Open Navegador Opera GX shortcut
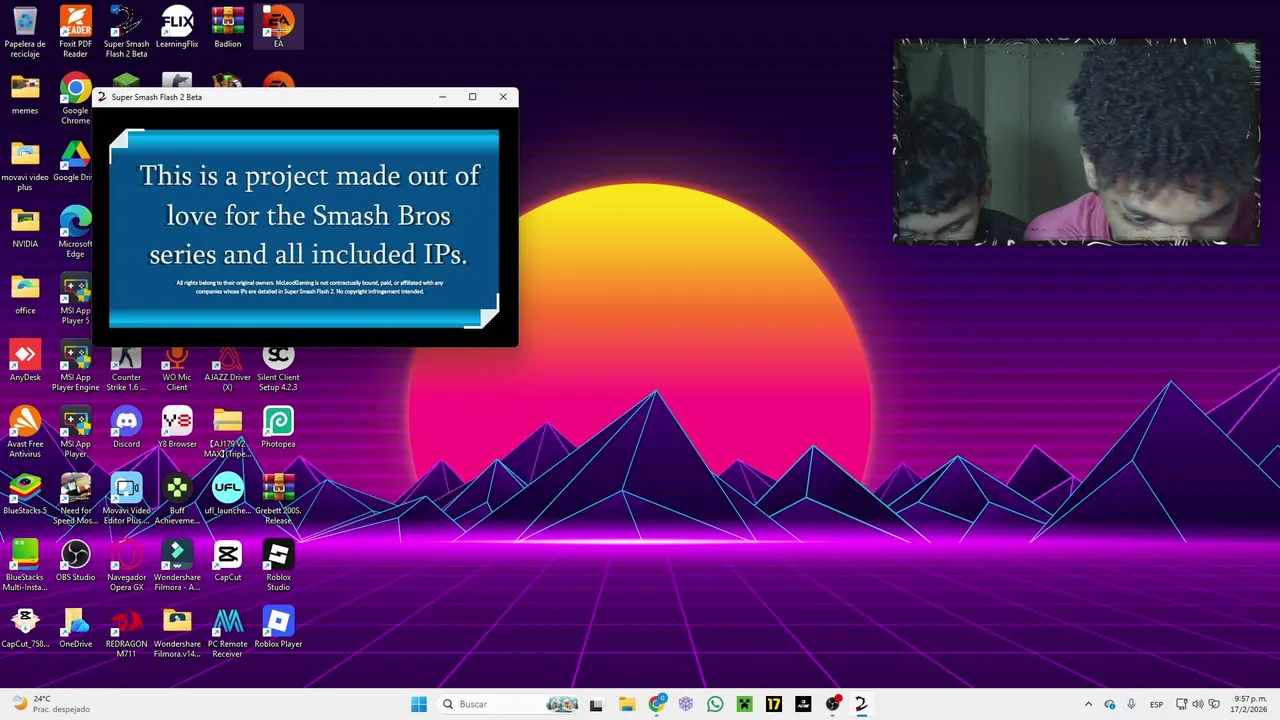The image size is (1280, 720). pos(126,566)
